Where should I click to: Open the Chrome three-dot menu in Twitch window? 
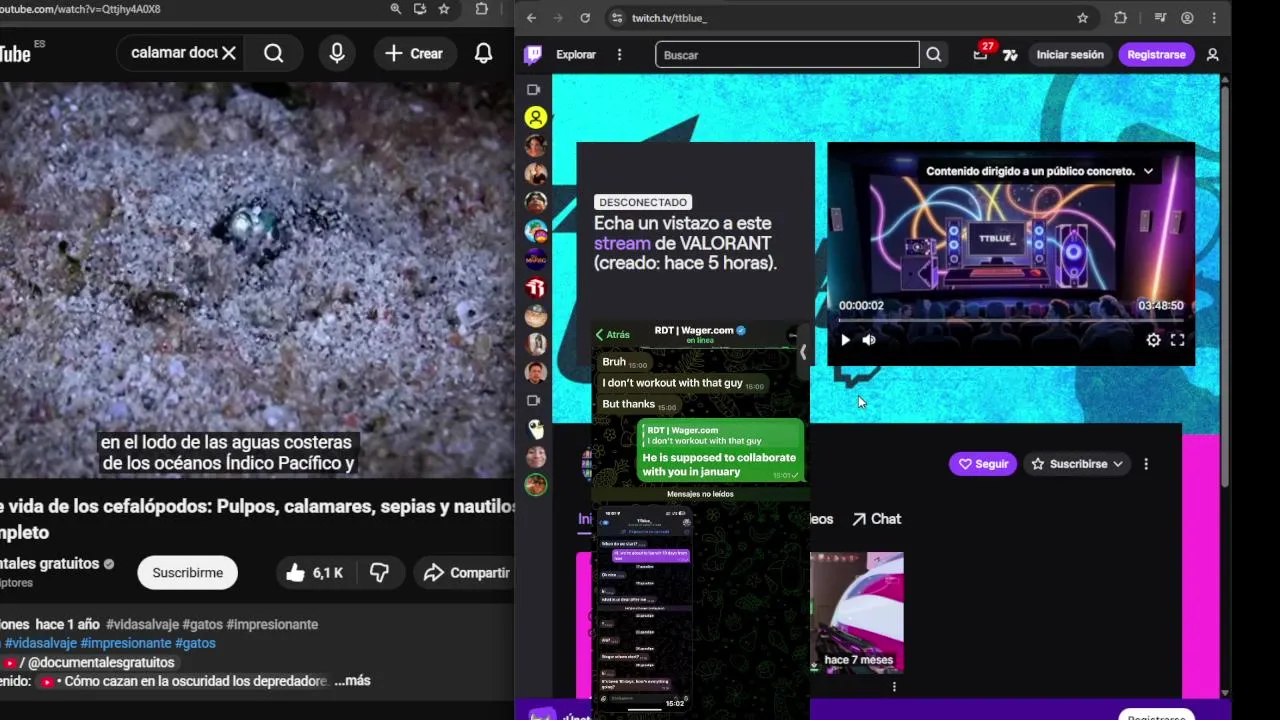[1214, 18]
